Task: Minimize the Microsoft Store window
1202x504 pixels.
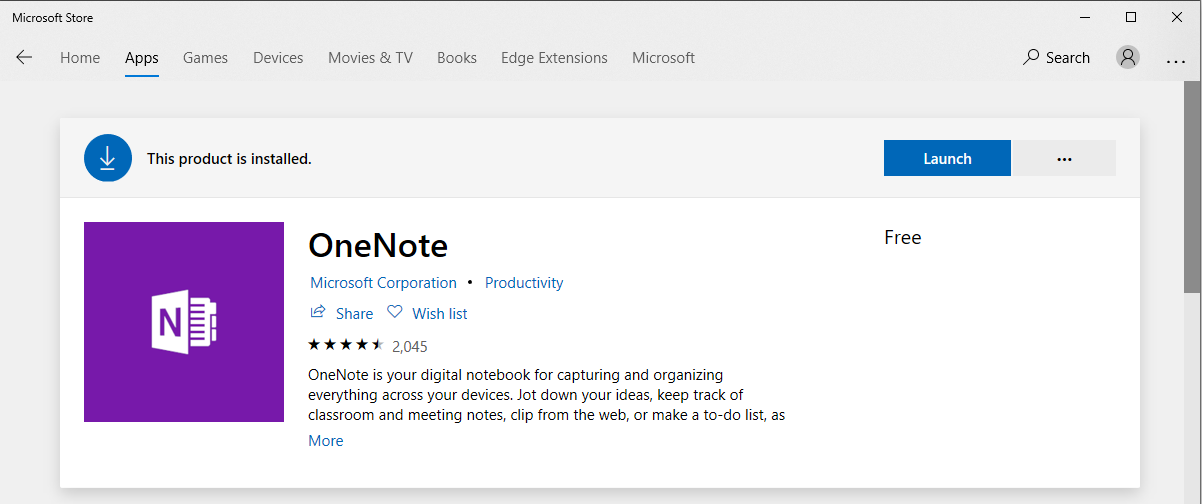Action: (1084, 17)
